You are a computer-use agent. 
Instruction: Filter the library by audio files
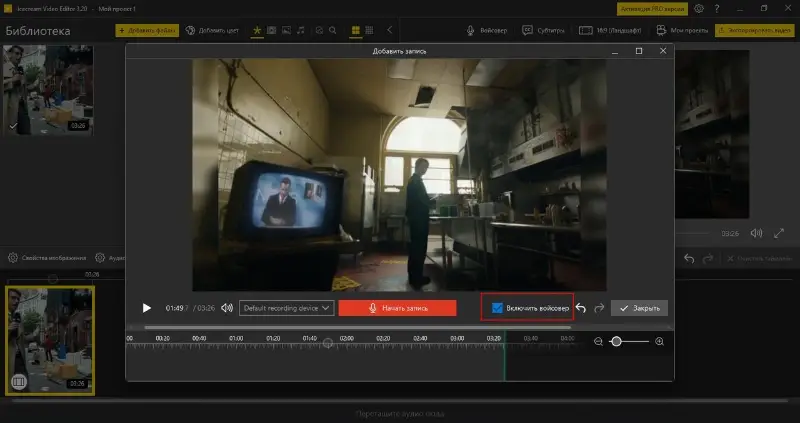301,31
